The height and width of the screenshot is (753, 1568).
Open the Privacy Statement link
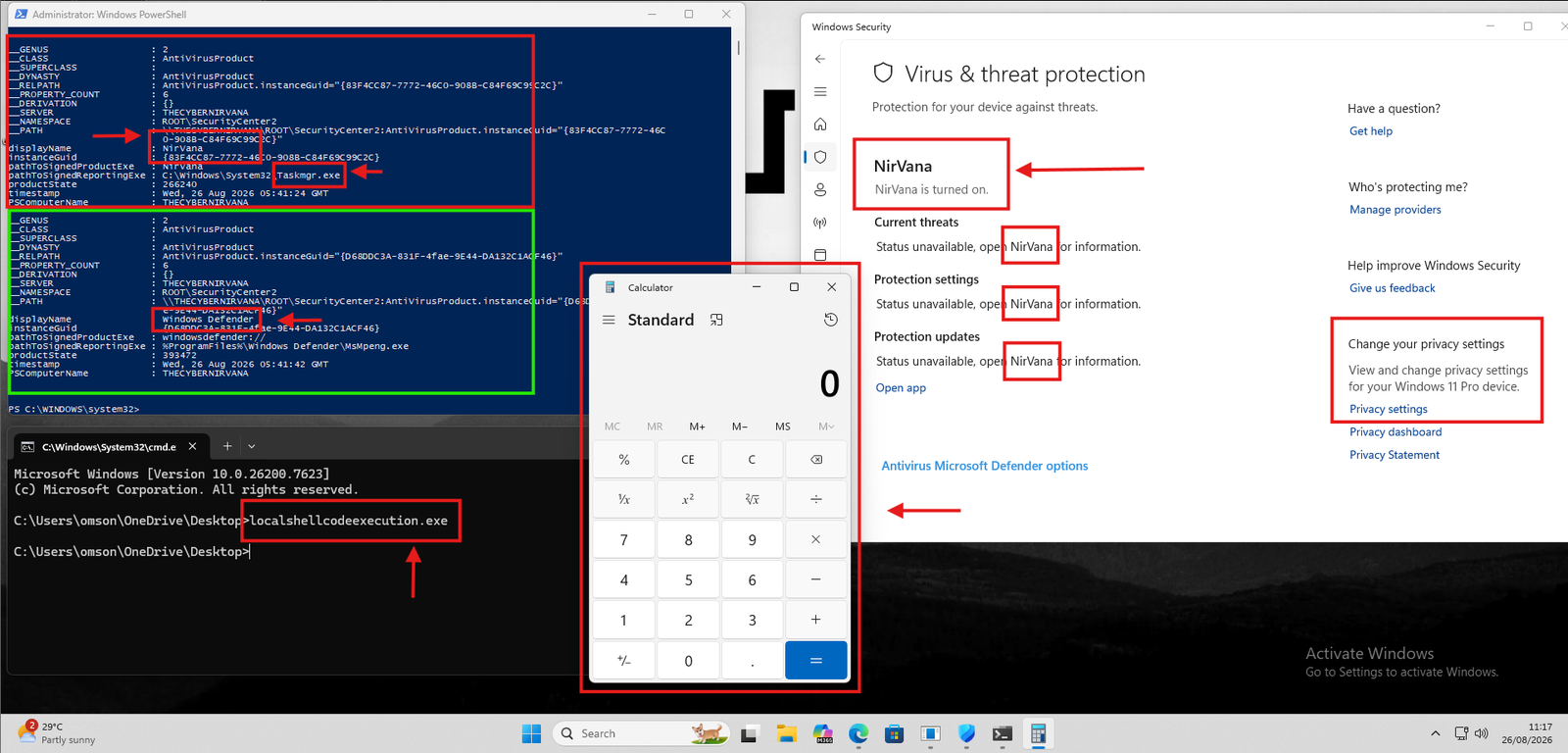[x=1394, y=455]
